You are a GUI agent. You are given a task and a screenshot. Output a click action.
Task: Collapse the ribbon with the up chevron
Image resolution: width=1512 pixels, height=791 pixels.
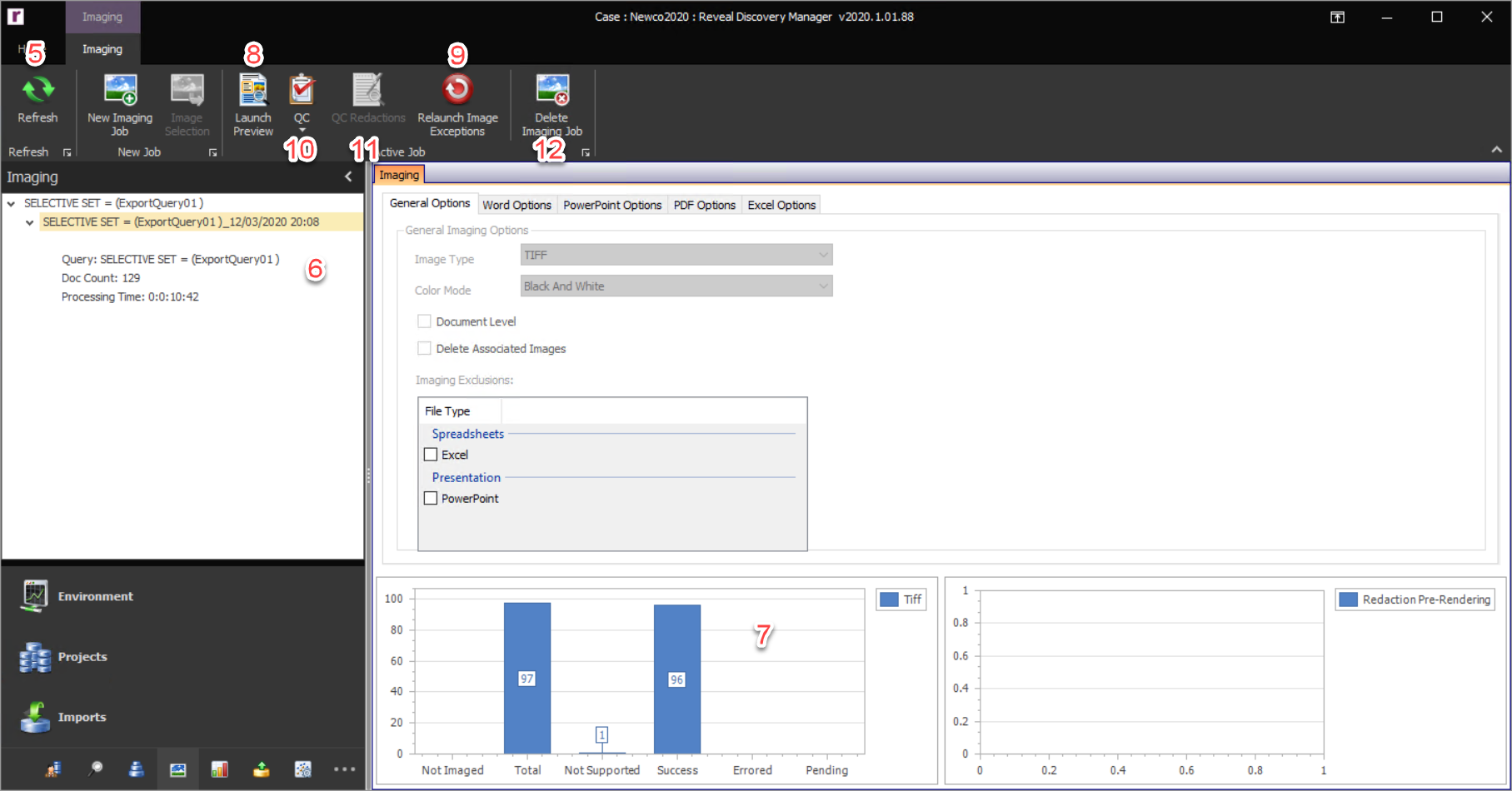(x=1496, y=150)
